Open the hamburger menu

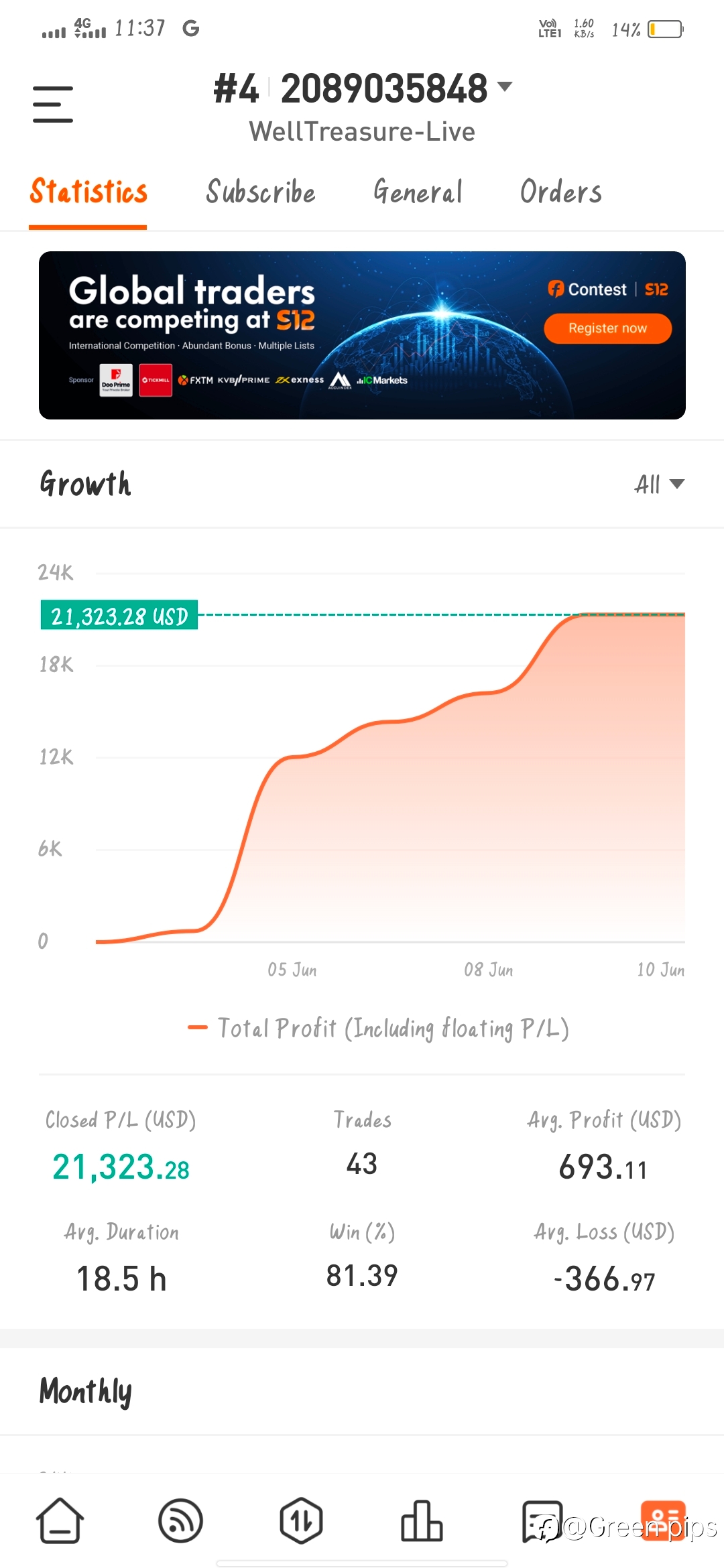point(53,104)
